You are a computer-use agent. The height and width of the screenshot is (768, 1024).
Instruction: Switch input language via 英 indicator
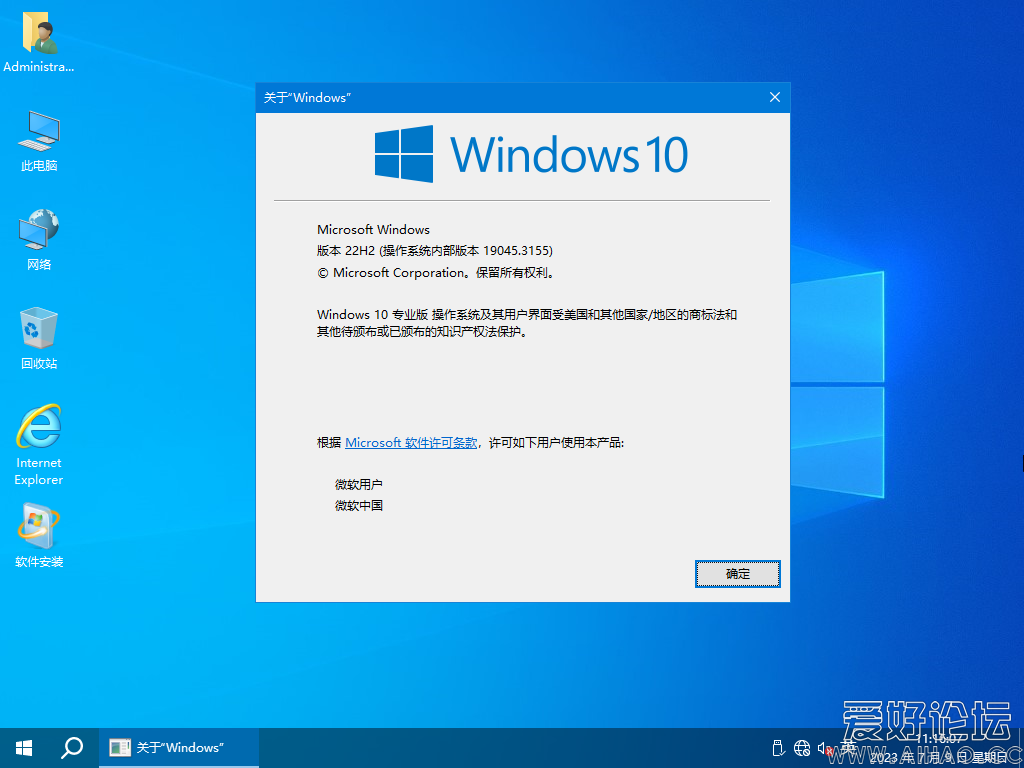(x=848, y=748)
